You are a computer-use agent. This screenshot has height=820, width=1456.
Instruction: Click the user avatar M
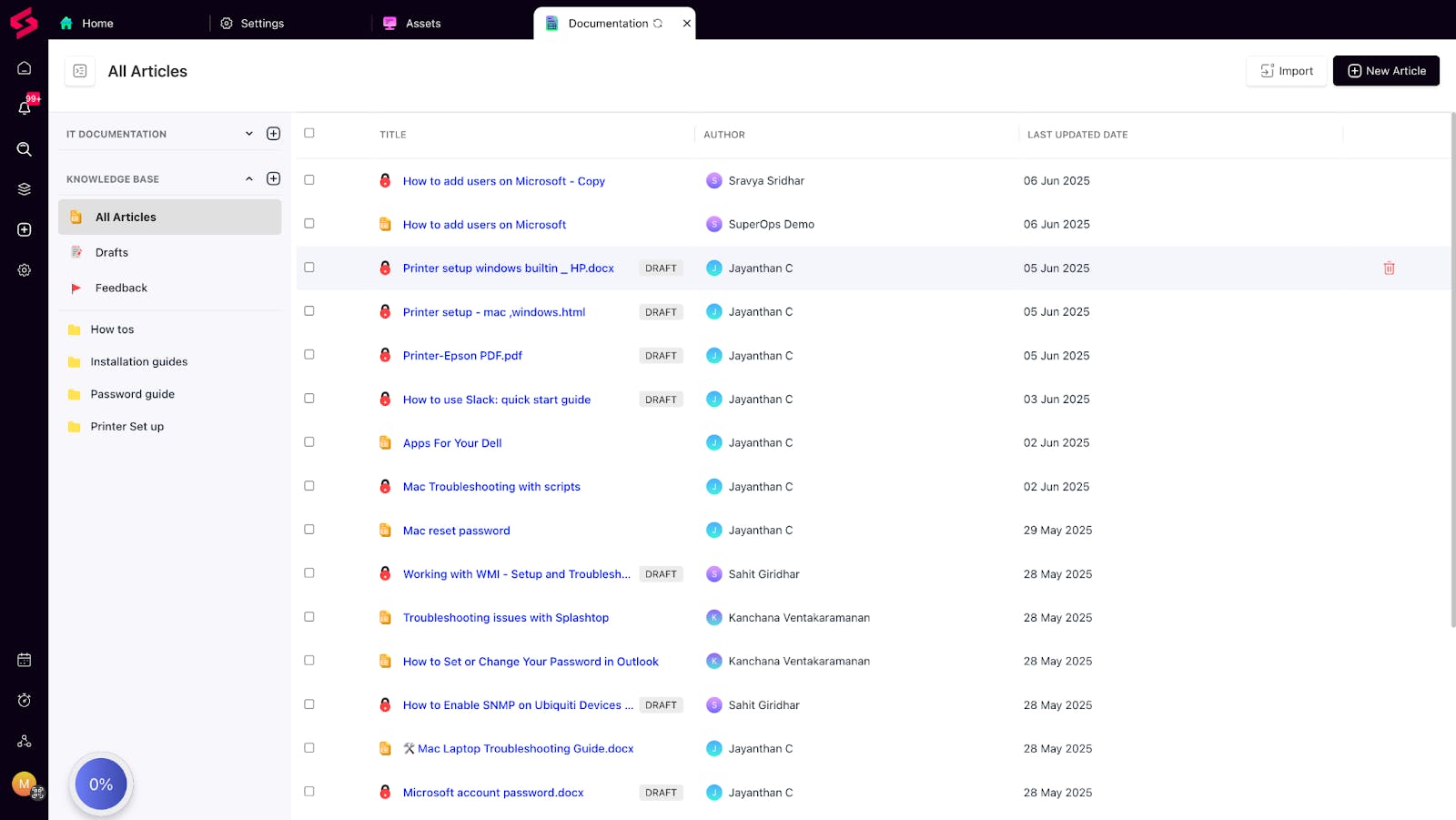tap(25, 784)
